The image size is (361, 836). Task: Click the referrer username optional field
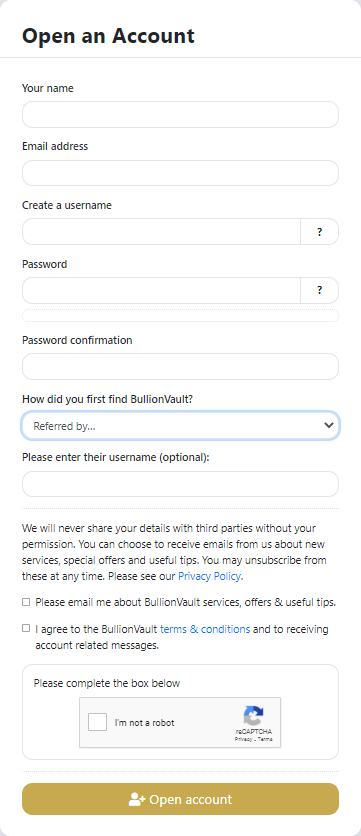180,484
